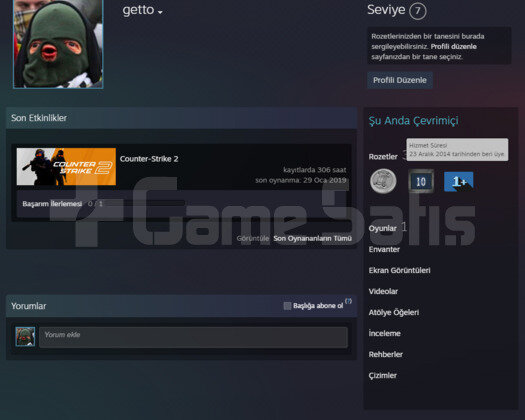Open the Rozetler badges section
Viewport: 525px width, 420px height.
tap(383, 157)
